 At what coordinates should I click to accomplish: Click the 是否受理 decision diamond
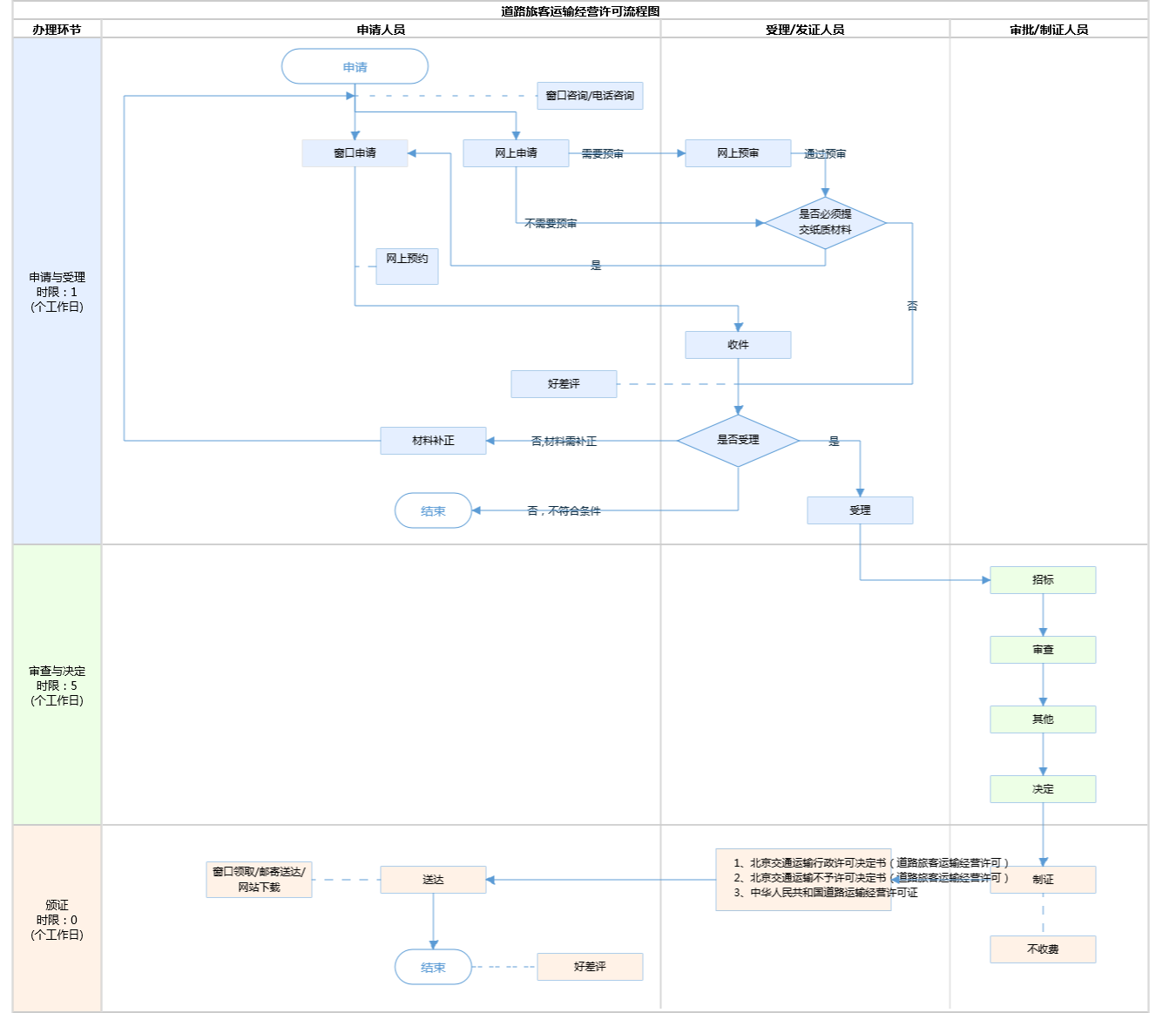(738, 441)
